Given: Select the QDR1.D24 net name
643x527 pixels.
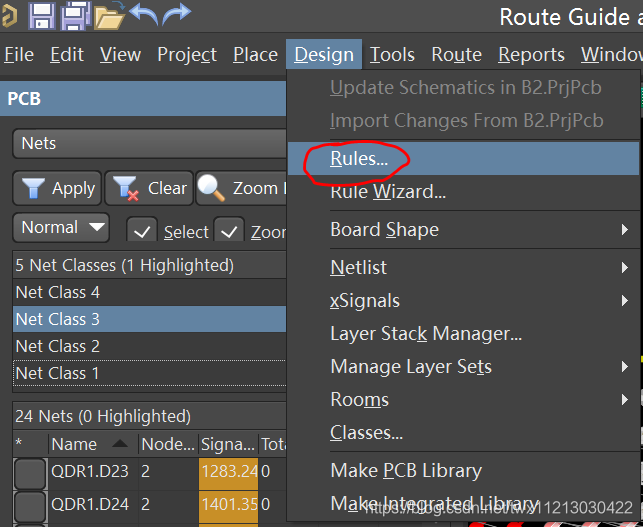Looking at the screenshot, I should coord(90,504).
